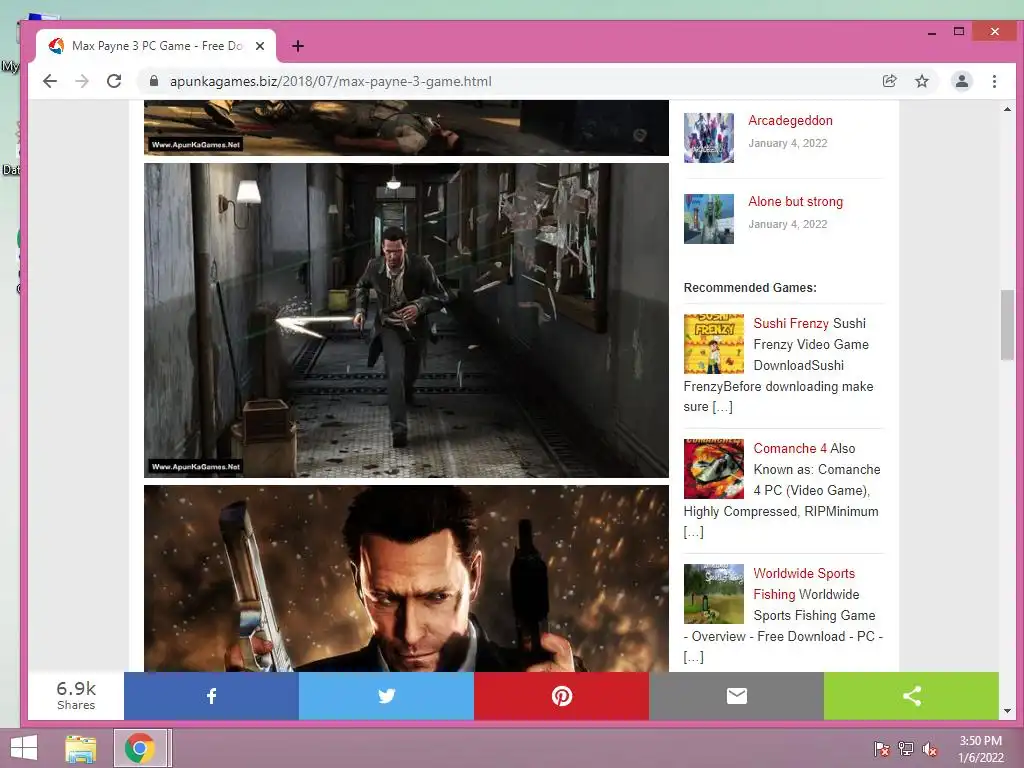Screen dimensions: 1024x768
Task: Click the January 4, 2022 date under Arcadegeddon
Action: tap(788, 143)
